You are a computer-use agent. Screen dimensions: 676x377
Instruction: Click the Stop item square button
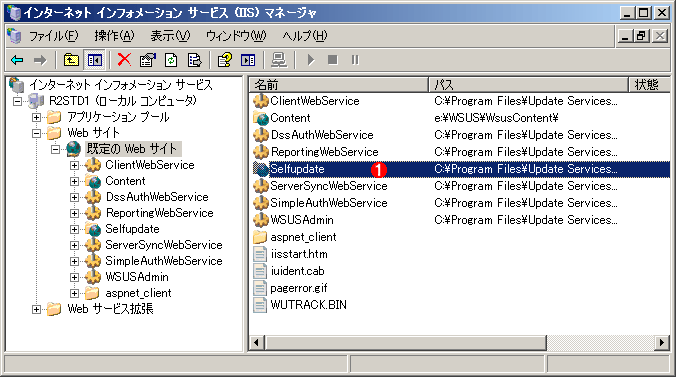tap(332, 60)
